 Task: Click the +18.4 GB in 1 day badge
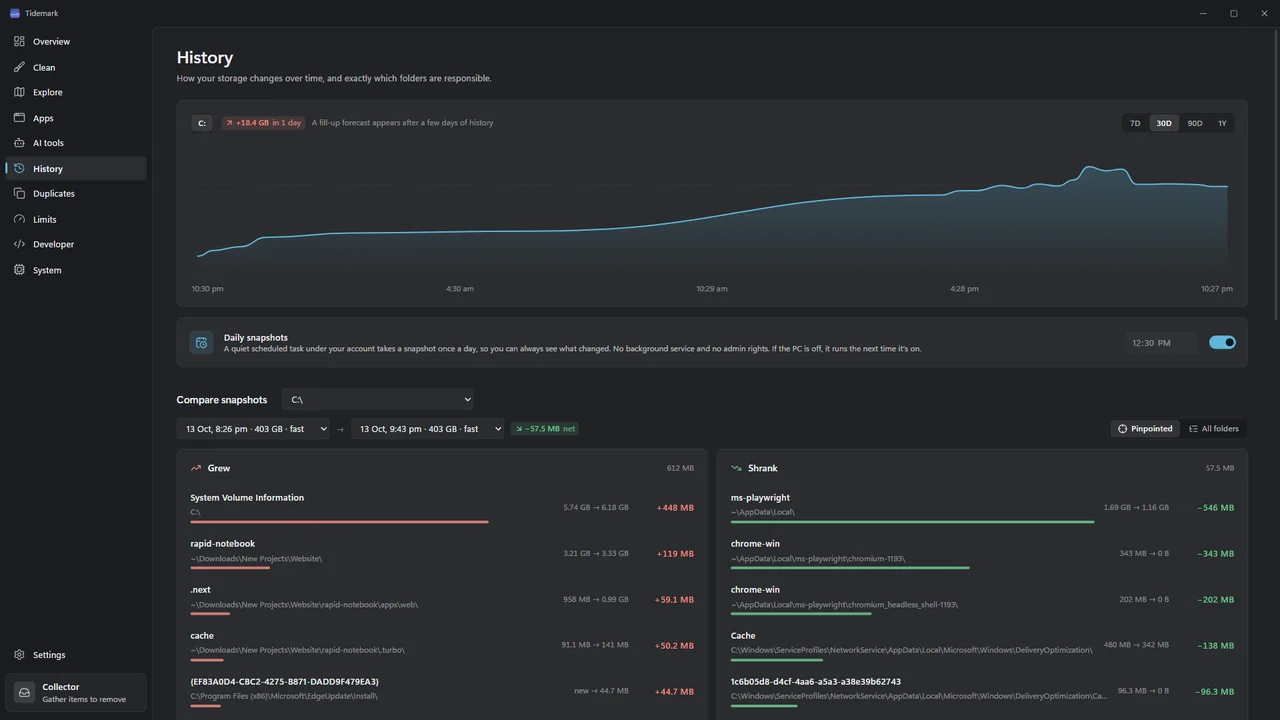[263, 123]
